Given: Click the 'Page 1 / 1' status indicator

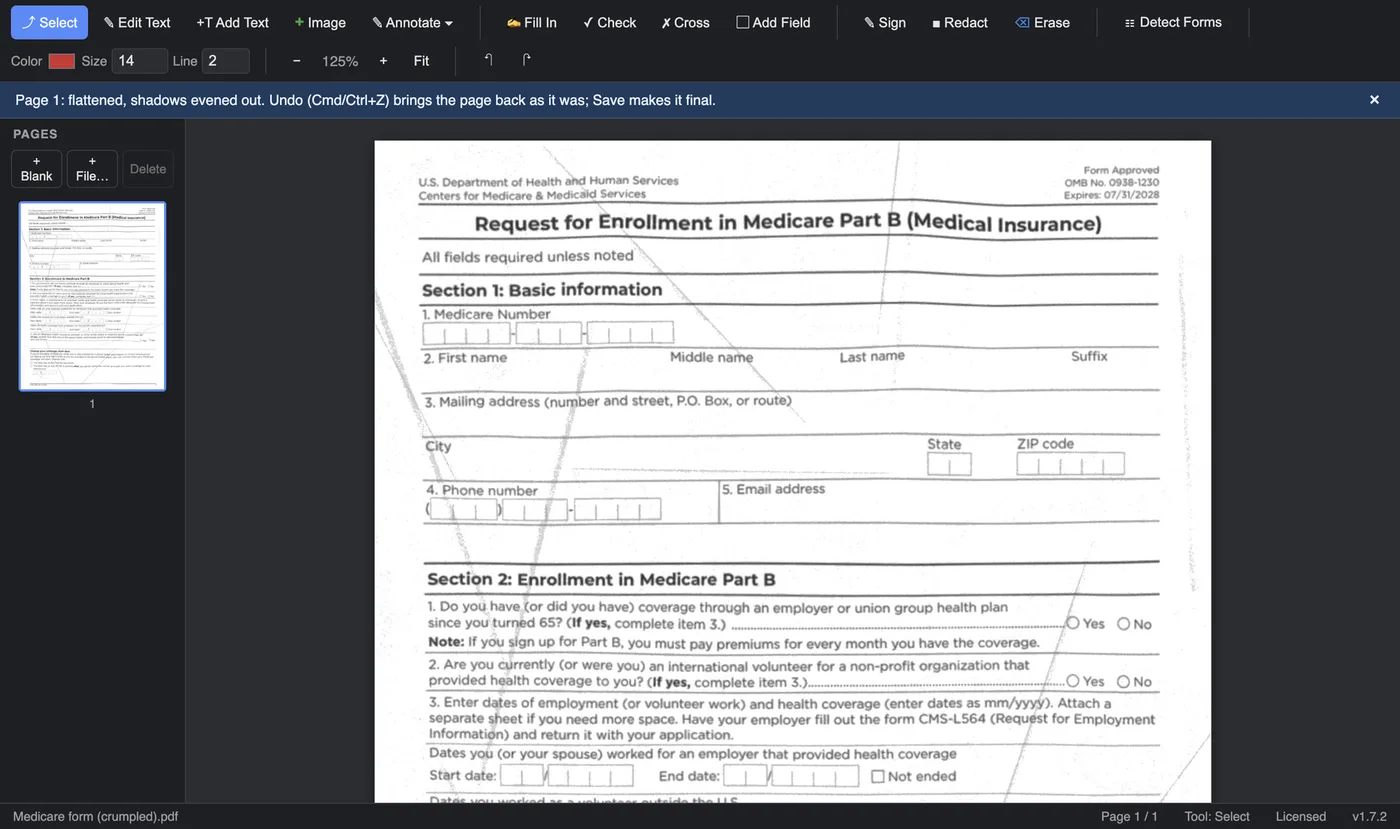Looking at the screenshot, I should [x=1129, y=816].
